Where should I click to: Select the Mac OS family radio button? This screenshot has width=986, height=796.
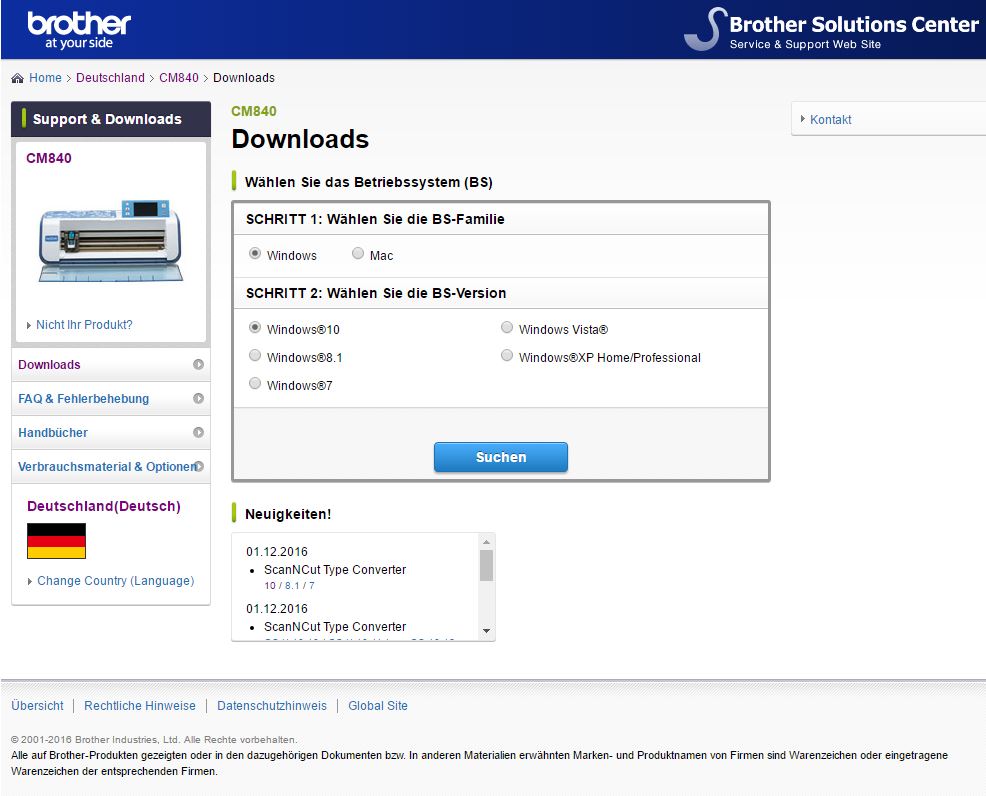point(358,253)
